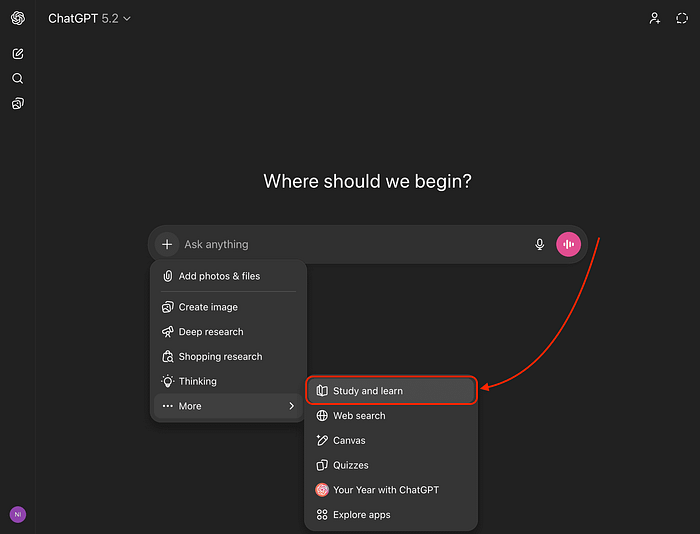The height and width of the screenshot is (534, 700).
Task: Select Deep research option
Action: (x=210, y=332)
